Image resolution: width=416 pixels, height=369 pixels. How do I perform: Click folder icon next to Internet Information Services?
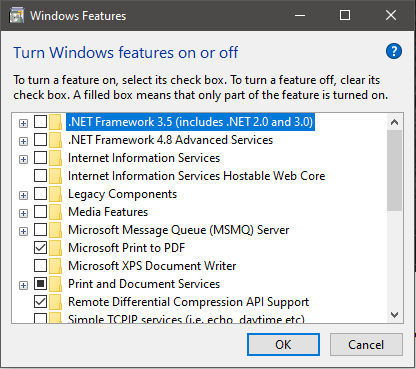click(x=55, y=158)
